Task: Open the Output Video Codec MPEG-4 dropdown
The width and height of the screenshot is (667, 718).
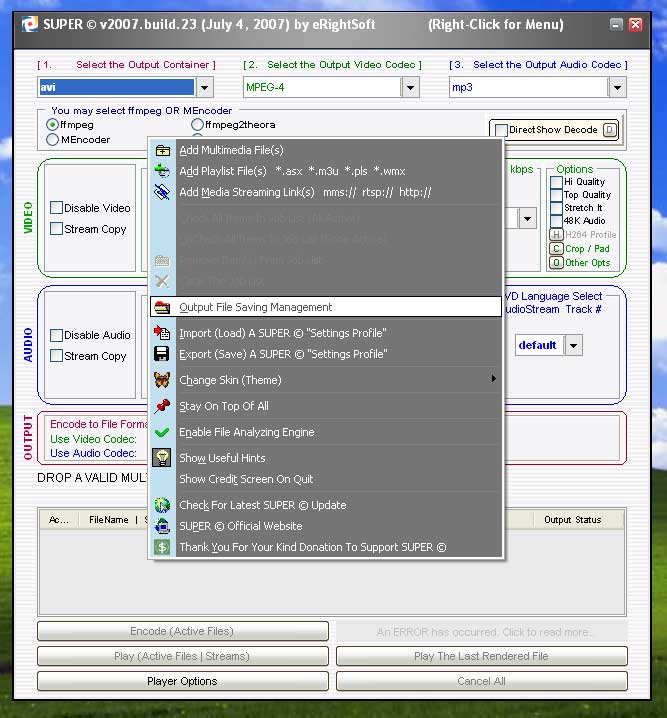Action: tap(410, 87)
